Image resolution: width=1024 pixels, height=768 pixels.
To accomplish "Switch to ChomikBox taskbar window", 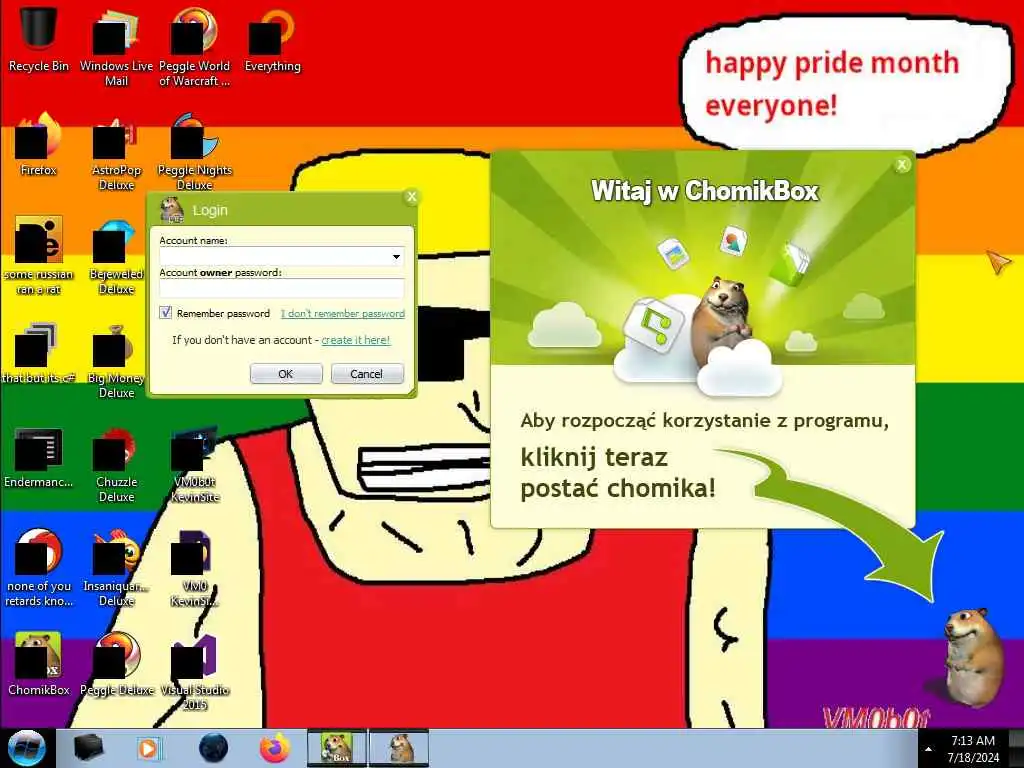I will click(x=337, y=748).
